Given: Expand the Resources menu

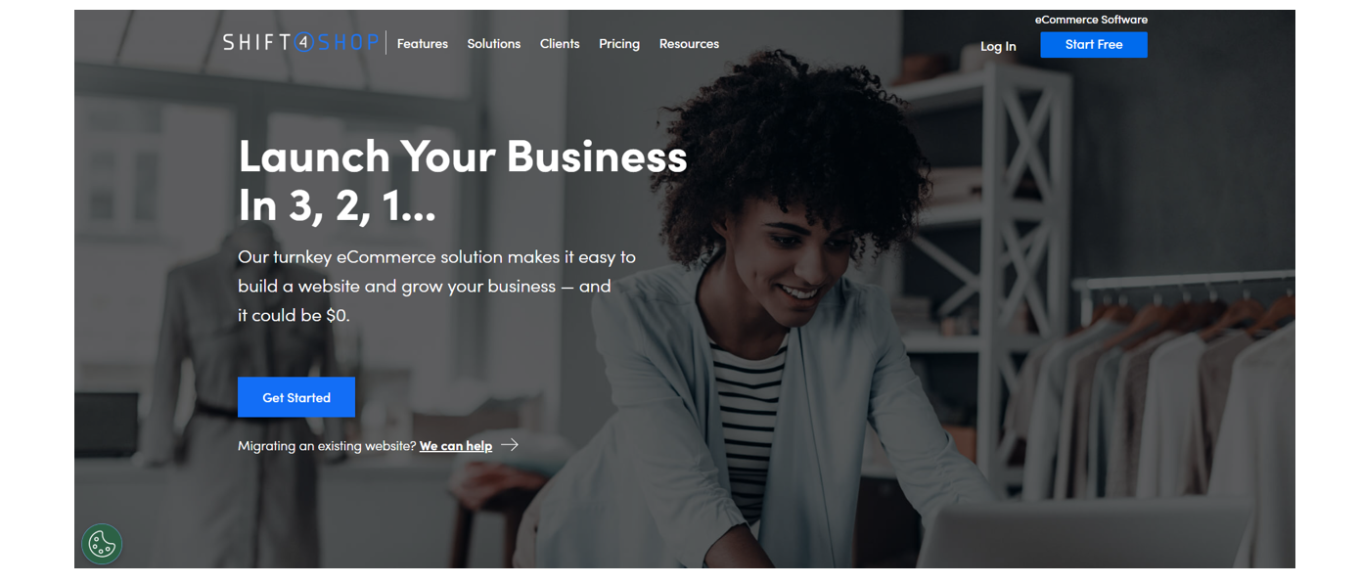Looking at the screenshot, I should [689, 44].
